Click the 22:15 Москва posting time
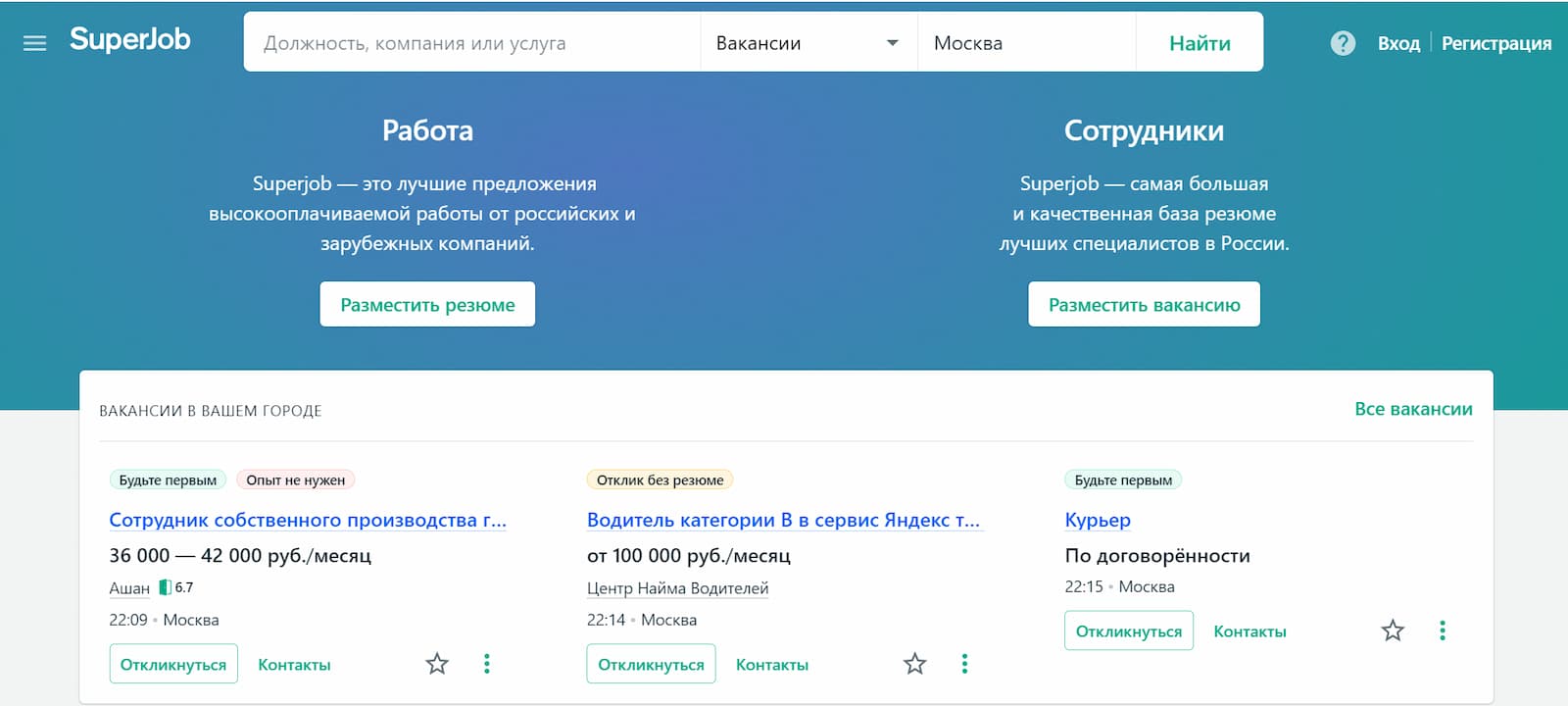Screen dimensions: 1568x706 click(x=1119, y=586)
